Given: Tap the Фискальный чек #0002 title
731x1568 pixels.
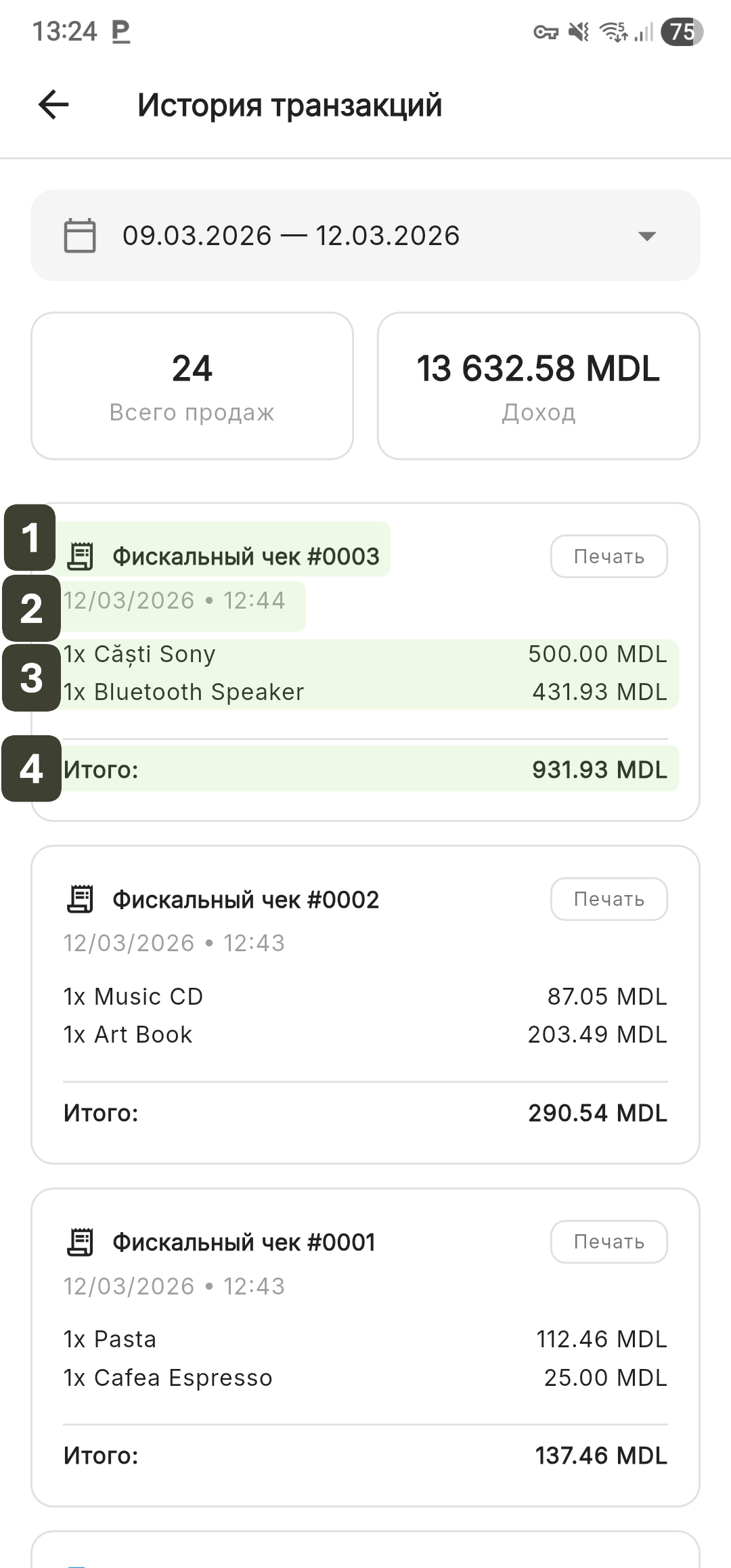Looking at the screenshot, I should (246, 900).
